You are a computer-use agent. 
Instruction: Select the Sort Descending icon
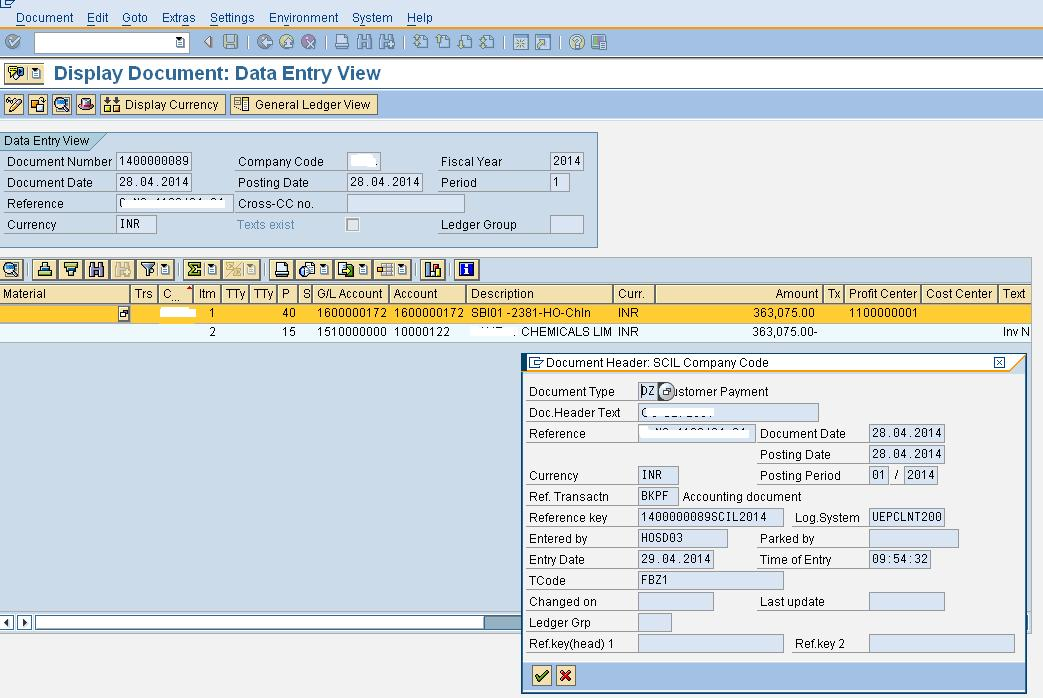tap(71, 269)
